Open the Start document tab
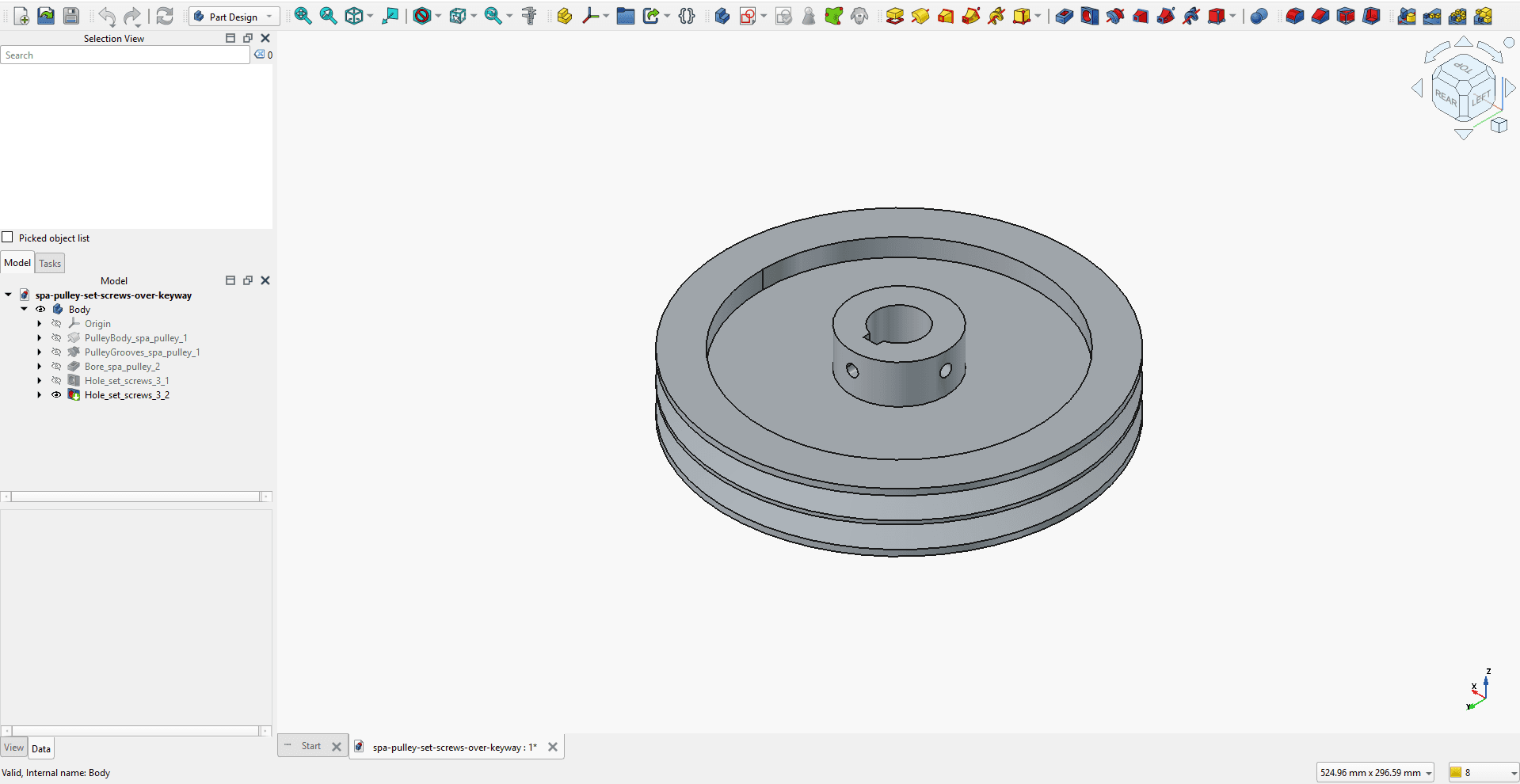1520x784 pixels. pyautogui.click(x=311, y=746)
